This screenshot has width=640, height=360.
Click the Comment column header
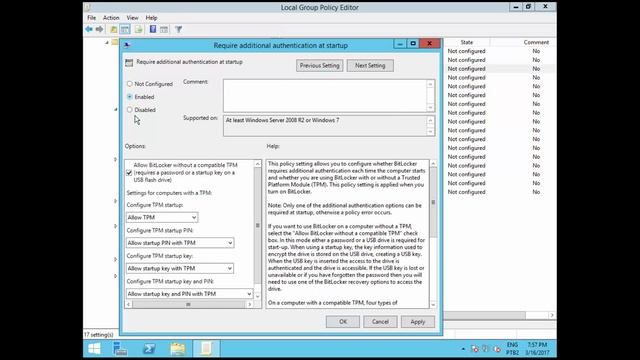click(x=536, y=42)
